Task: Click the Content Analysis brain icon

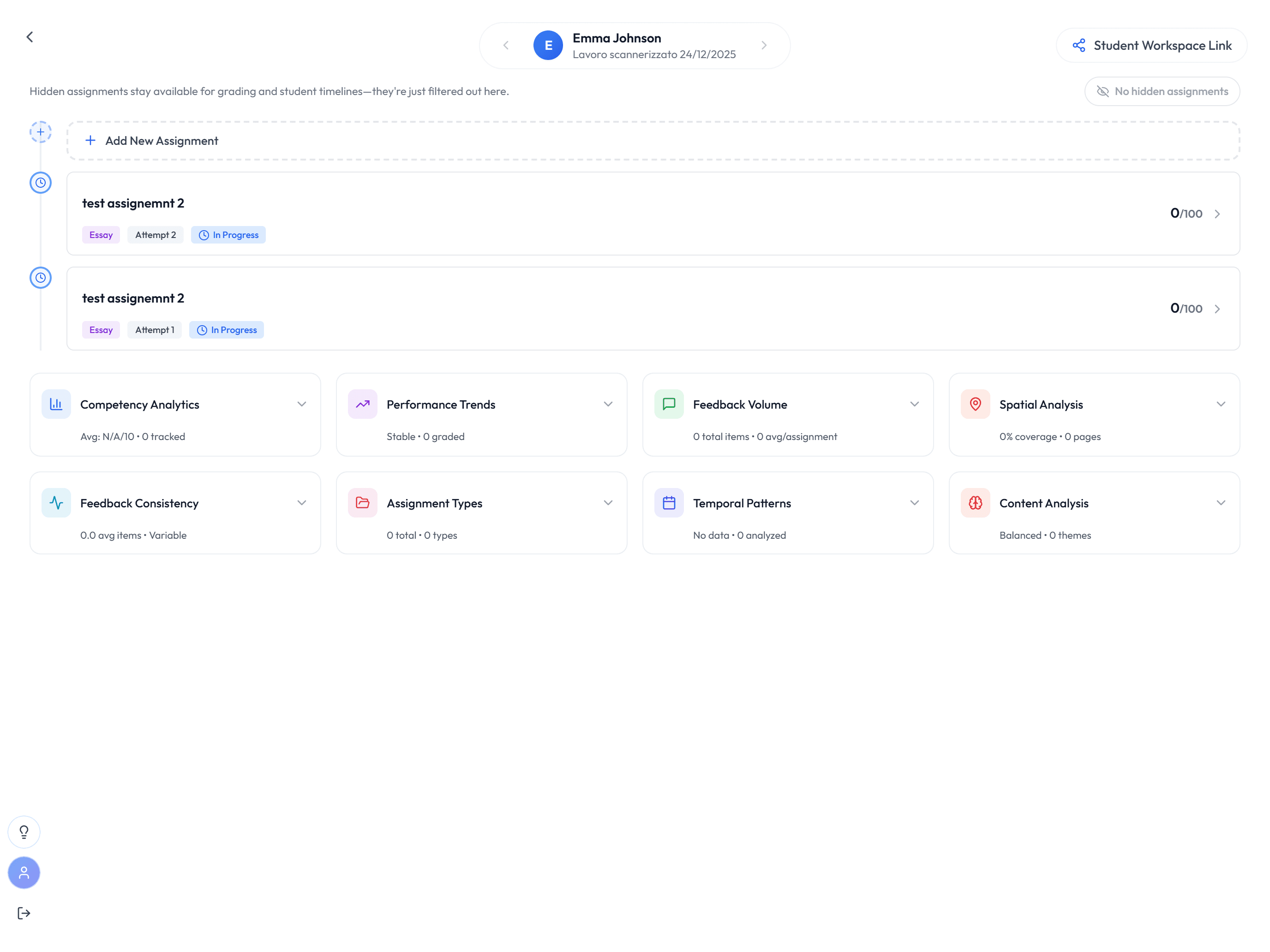Action: pyautogui.click(x=975, y=503)
